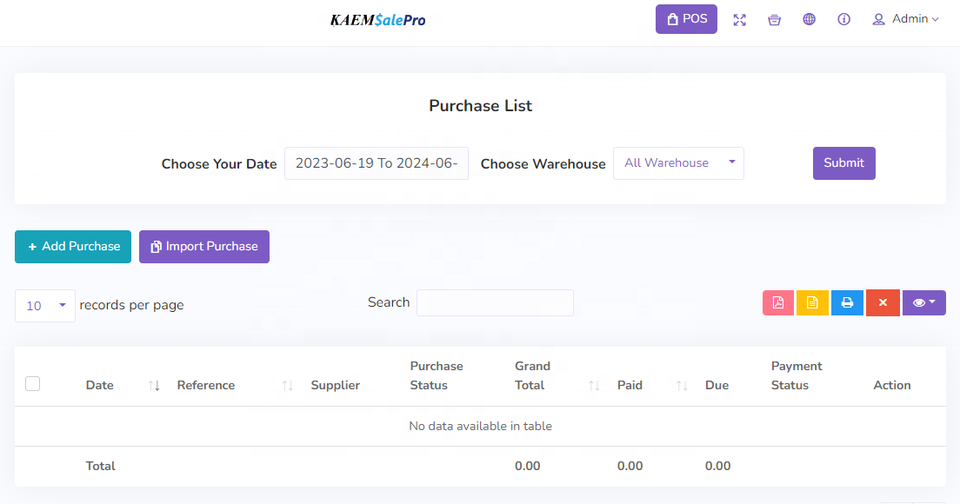Print the purchase list
This screenshot has width=960, height=504.
tap(847, 303)
